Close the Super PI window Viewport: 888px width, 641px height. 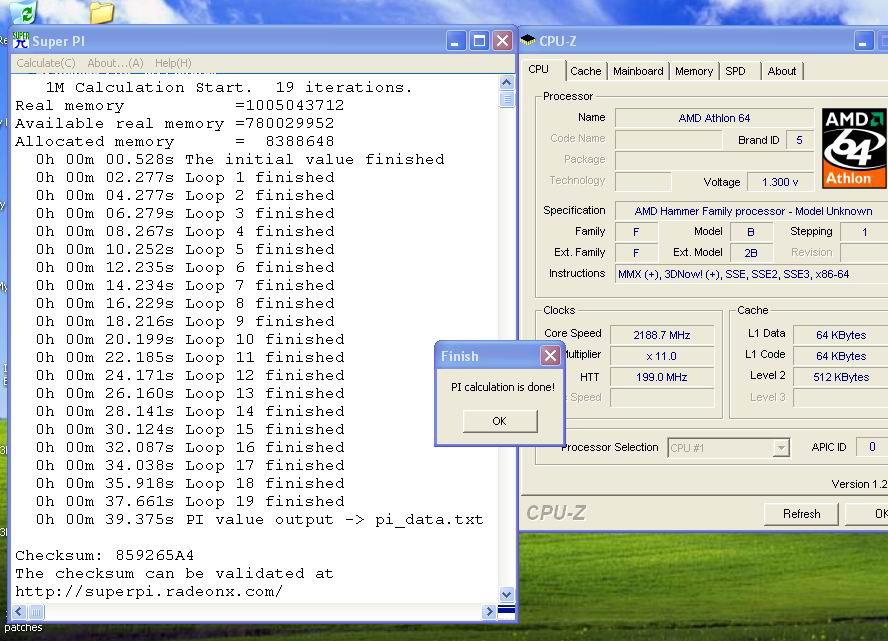pos(502,41)
